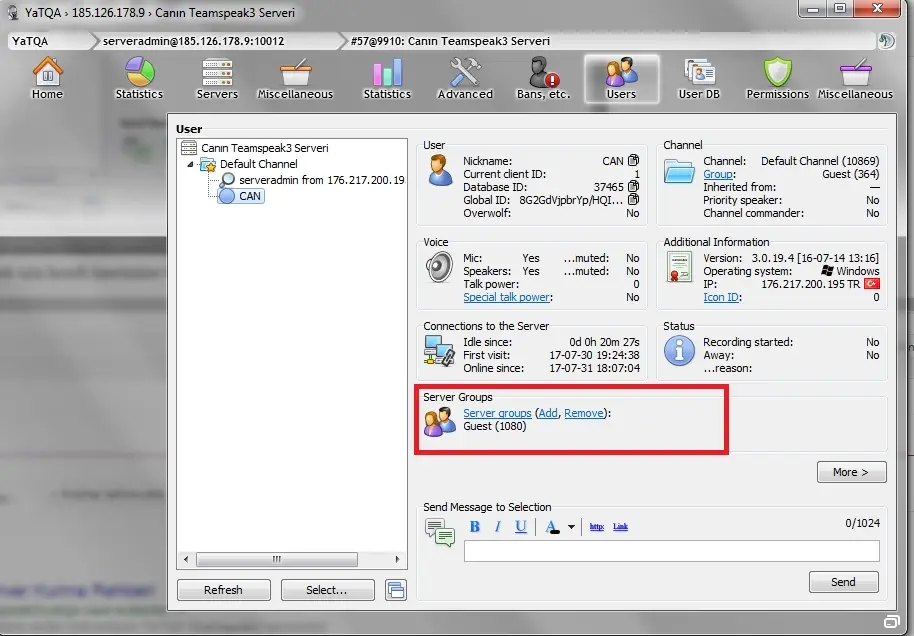Toggle underline formatting for the message
The image size is (914, 636).
click(521, 527)
